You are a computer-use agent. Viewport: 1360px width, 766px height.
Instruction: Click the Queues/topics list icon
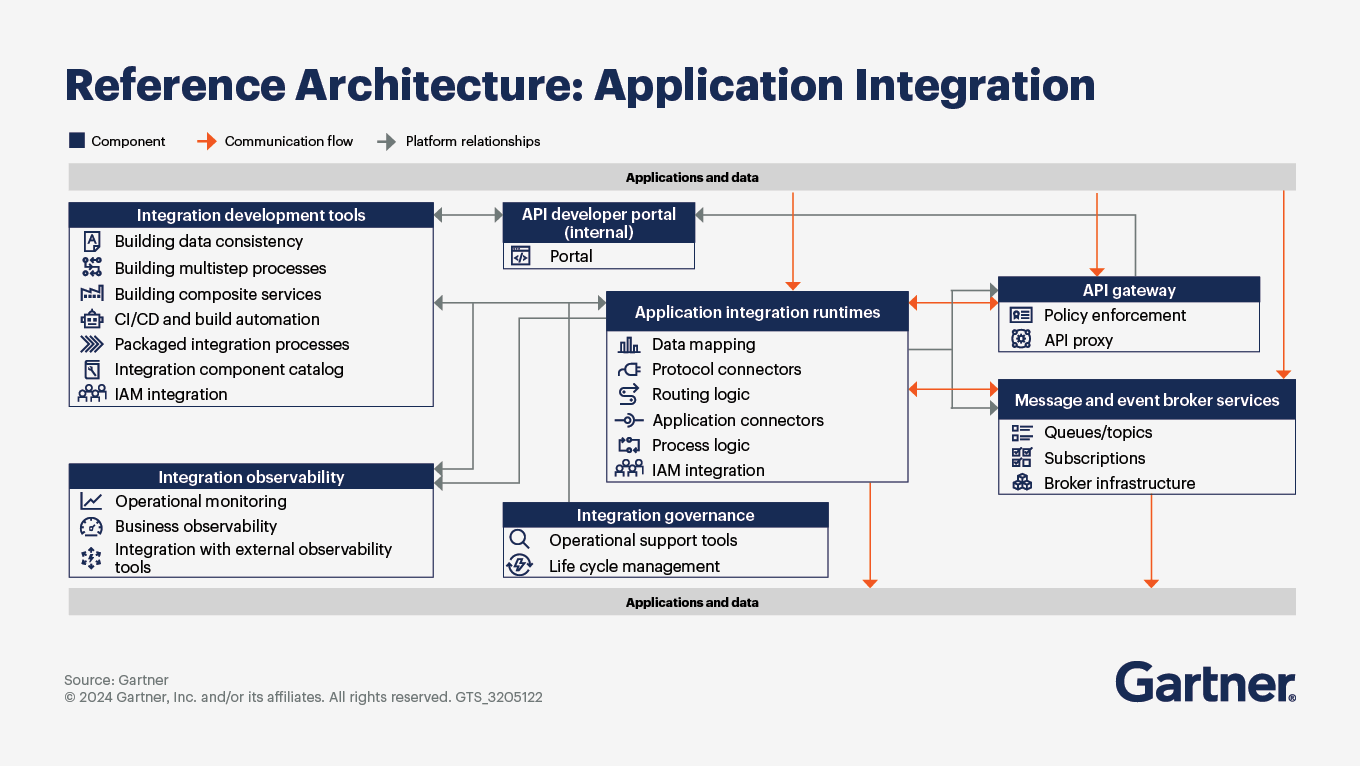[1022, 433]
